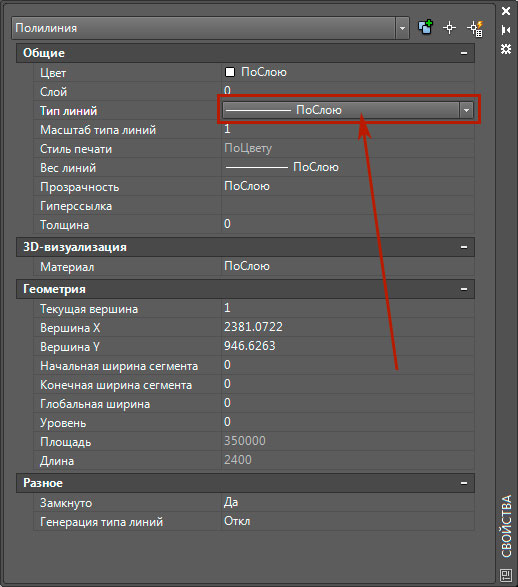Screen dimensions: 518x587
Task: Collapse the 3D-визуализация section
Action: pos(464,247)
